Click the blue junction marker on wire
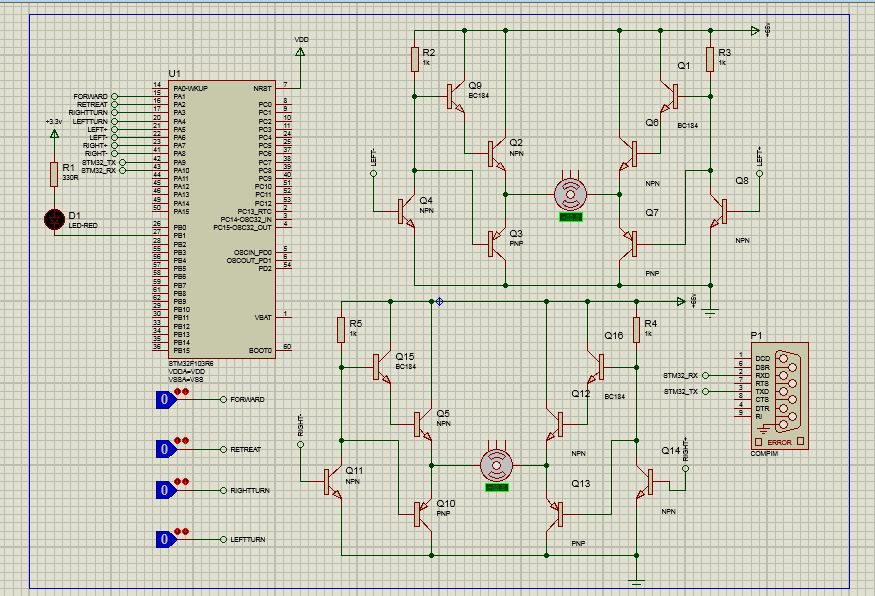Viewport: 875px width, 596px height. coord(438,300)
